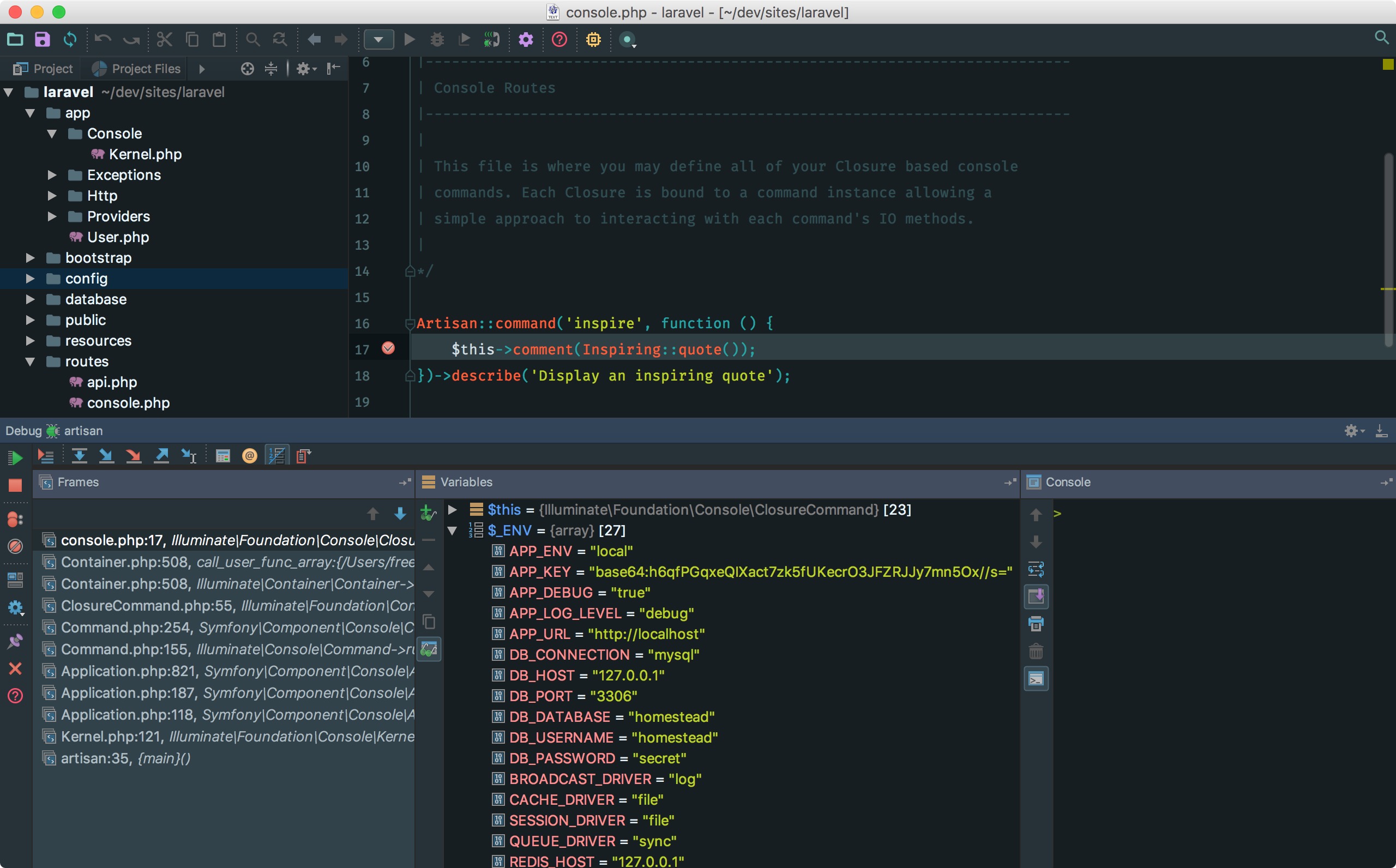Open the config folder in project tree
This screenshot has height=868, width=1396.
point(30,278)
